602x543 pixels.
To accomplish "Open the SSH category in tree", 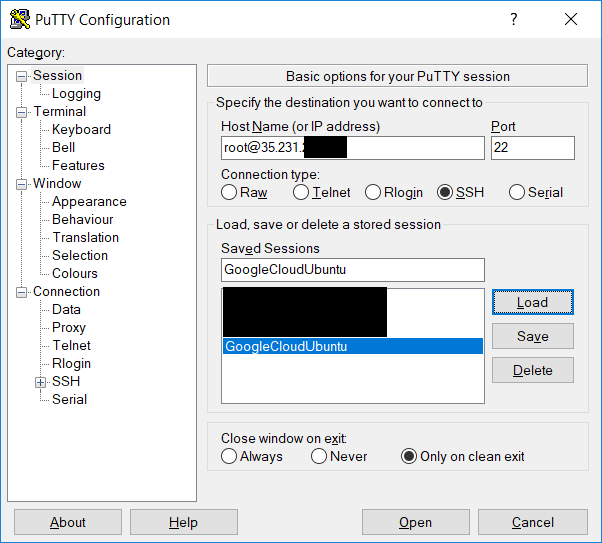I will click(66, 382).
